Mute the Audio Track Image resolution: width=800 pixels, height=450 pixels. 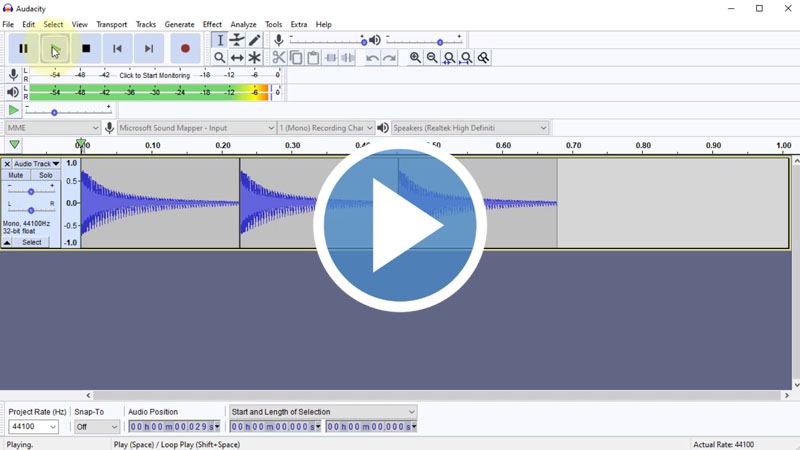[x=16, y=175]
